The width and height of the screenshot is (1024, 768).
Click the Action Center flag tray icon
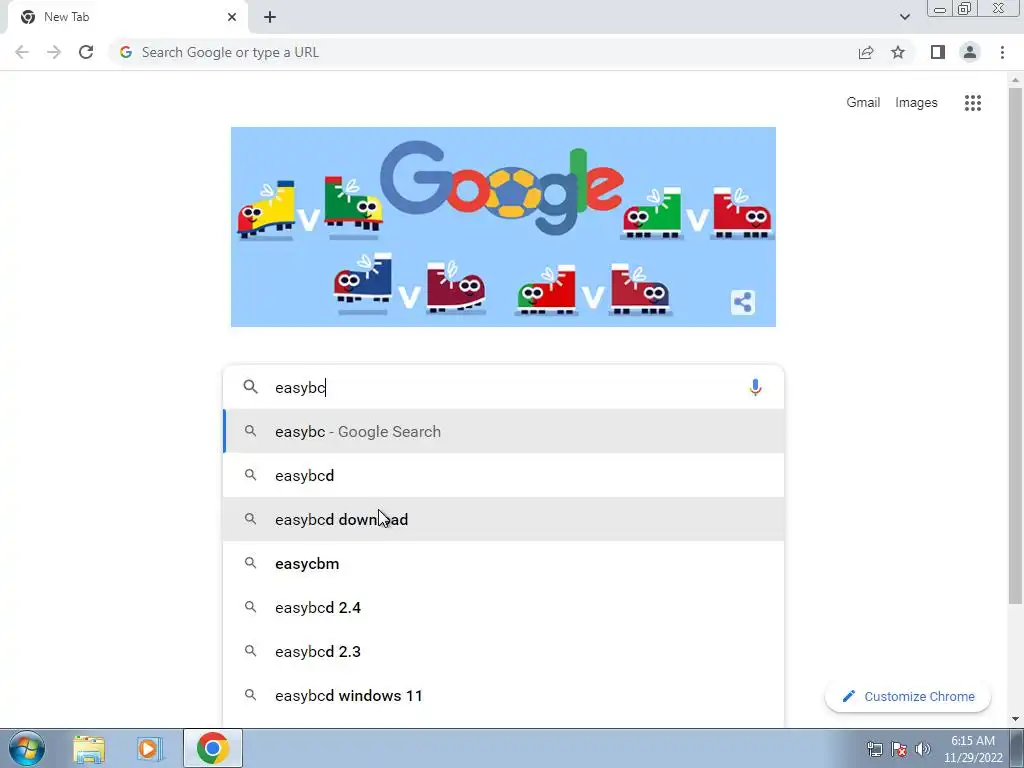click(899, 749)
